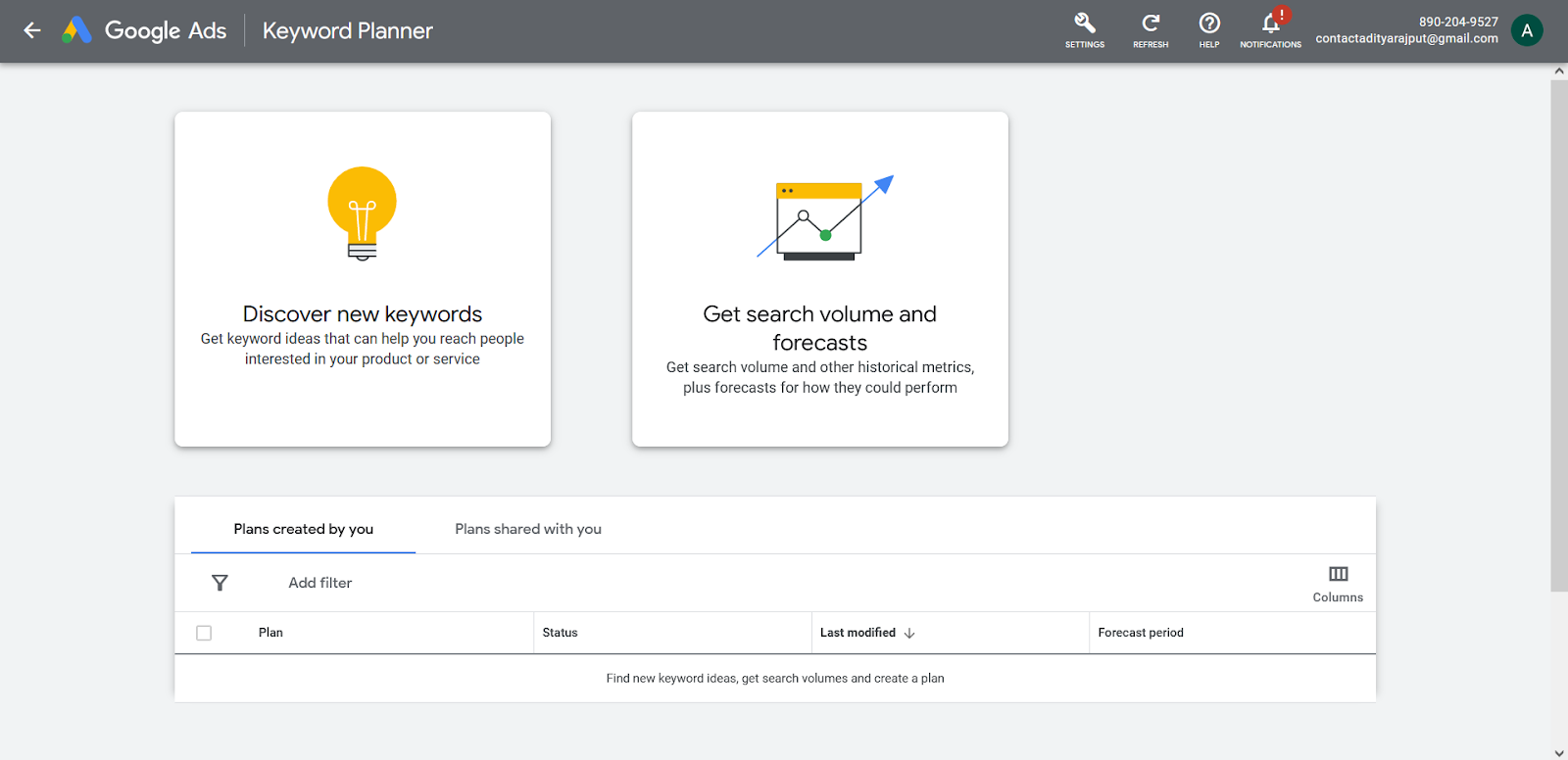
Task: Click the account avatar circle
Action: coord(1526,30)
